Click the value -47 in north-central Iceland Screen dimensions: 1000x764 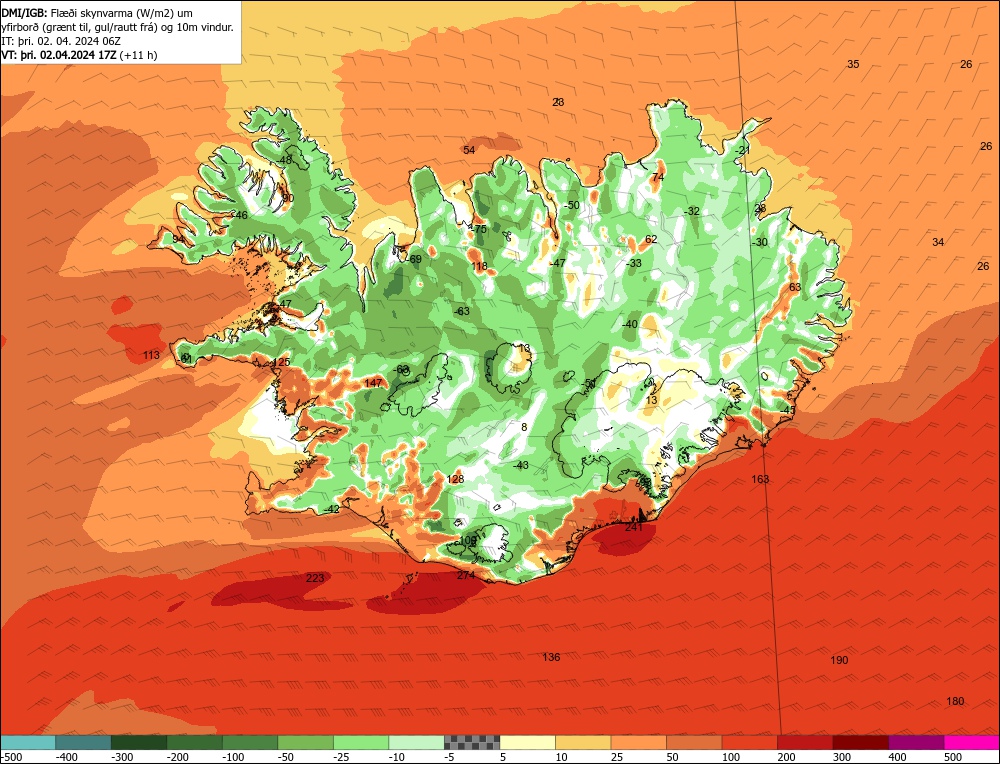[x=557, y=263]
